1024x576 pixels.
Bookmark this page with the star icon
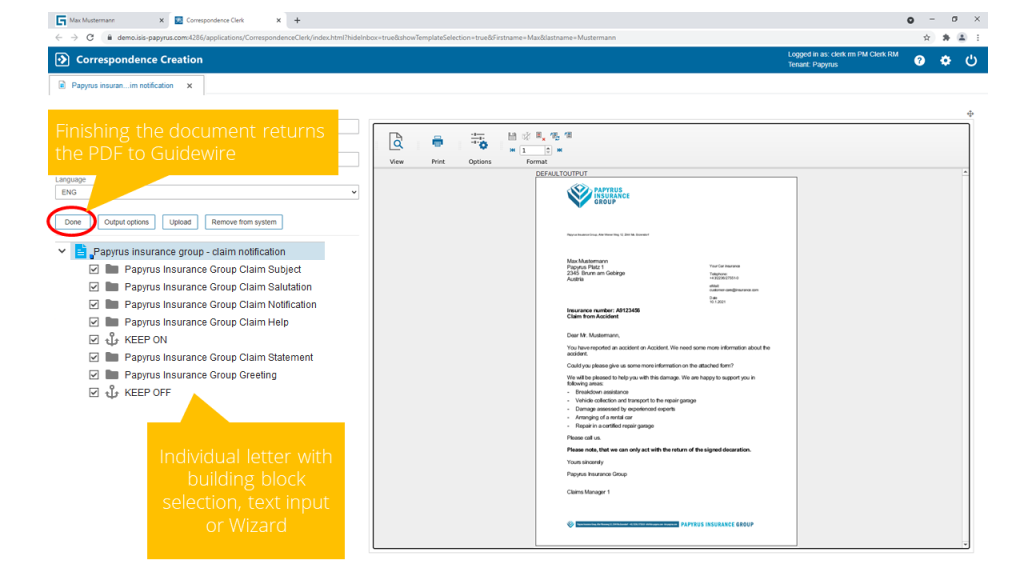[x=927, y=38]
